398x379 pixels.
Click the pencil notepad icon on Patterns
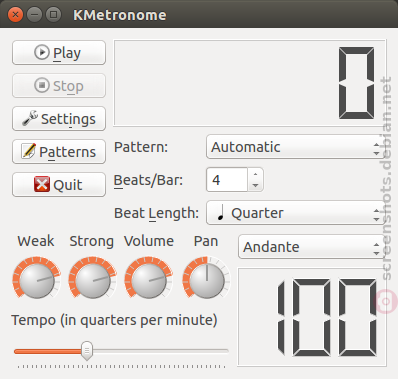click(x=29, y=151)
